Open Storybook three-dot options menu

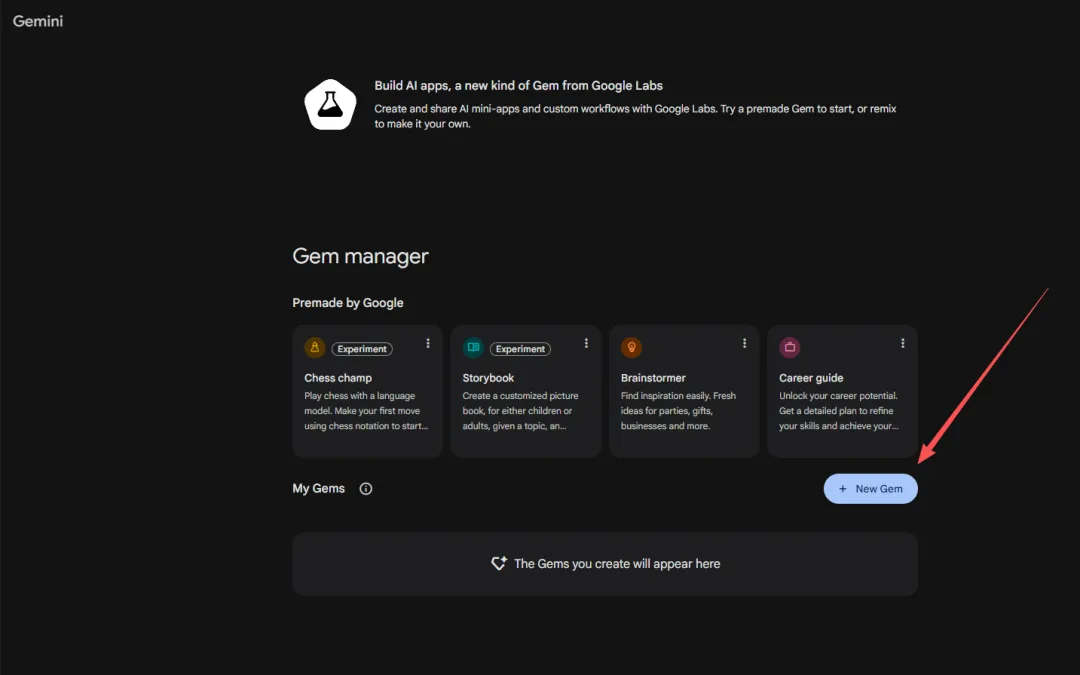586,343
